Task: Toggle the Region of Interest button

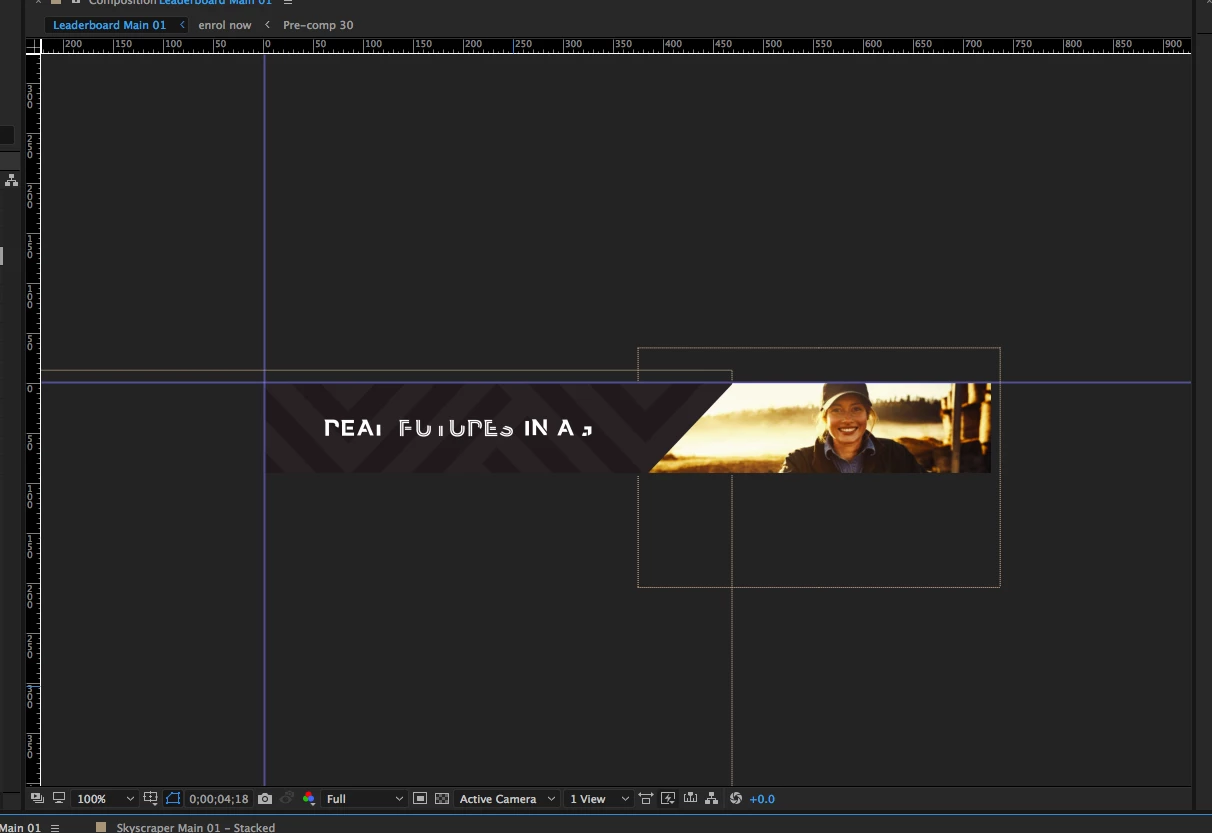Action: click(x=420, y=798)
